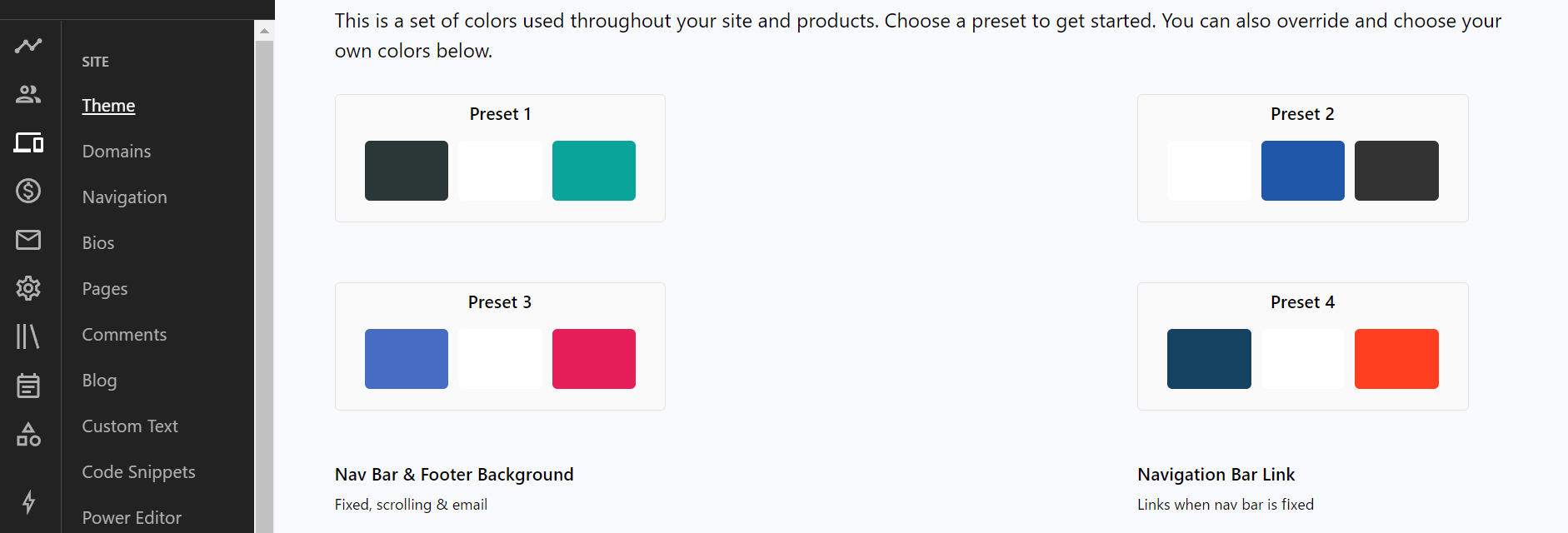Viewport: 1568px width, 533px height.
Task: Open the analytics trend line icon
Action: click(28, 46)
